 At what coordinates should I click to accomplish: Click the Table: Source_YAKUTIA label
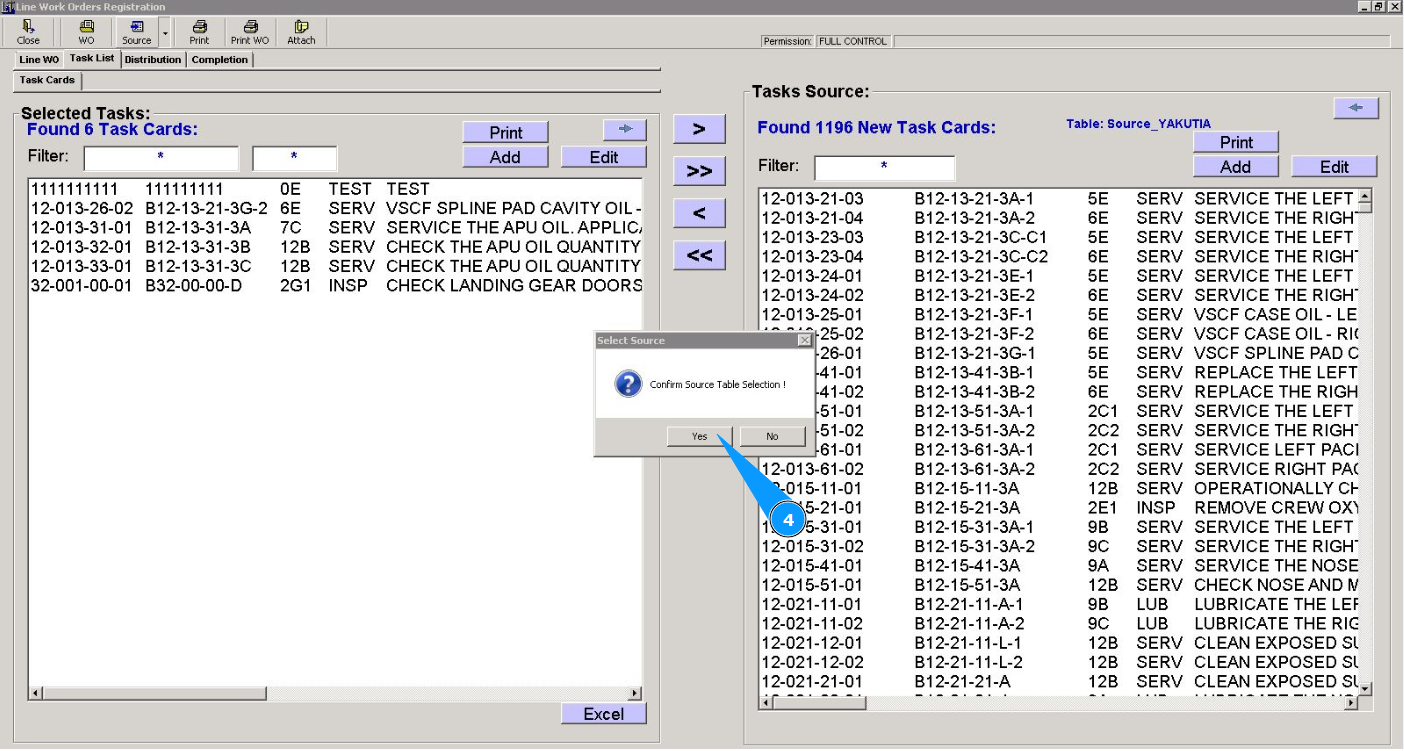click(1138, 124)
